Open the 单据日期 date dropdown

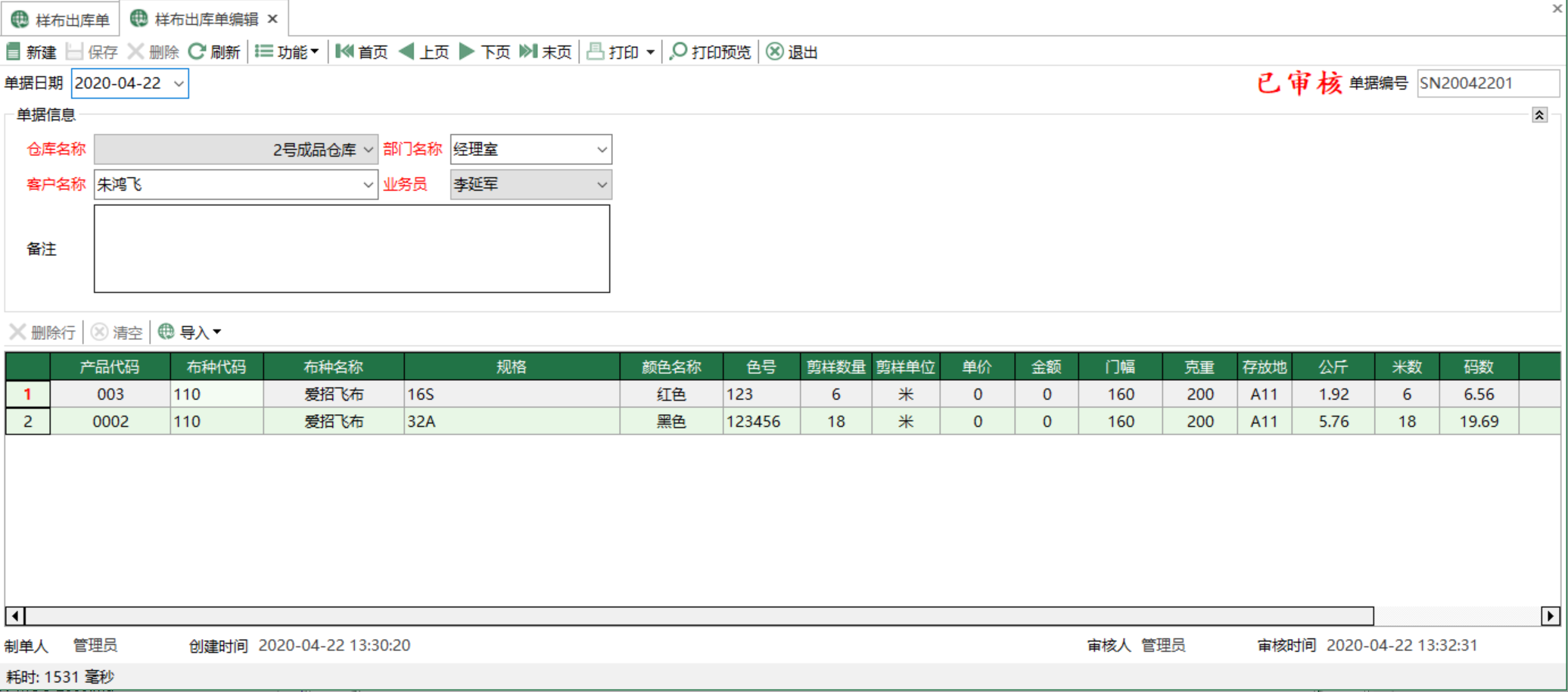tap(179, 83)
